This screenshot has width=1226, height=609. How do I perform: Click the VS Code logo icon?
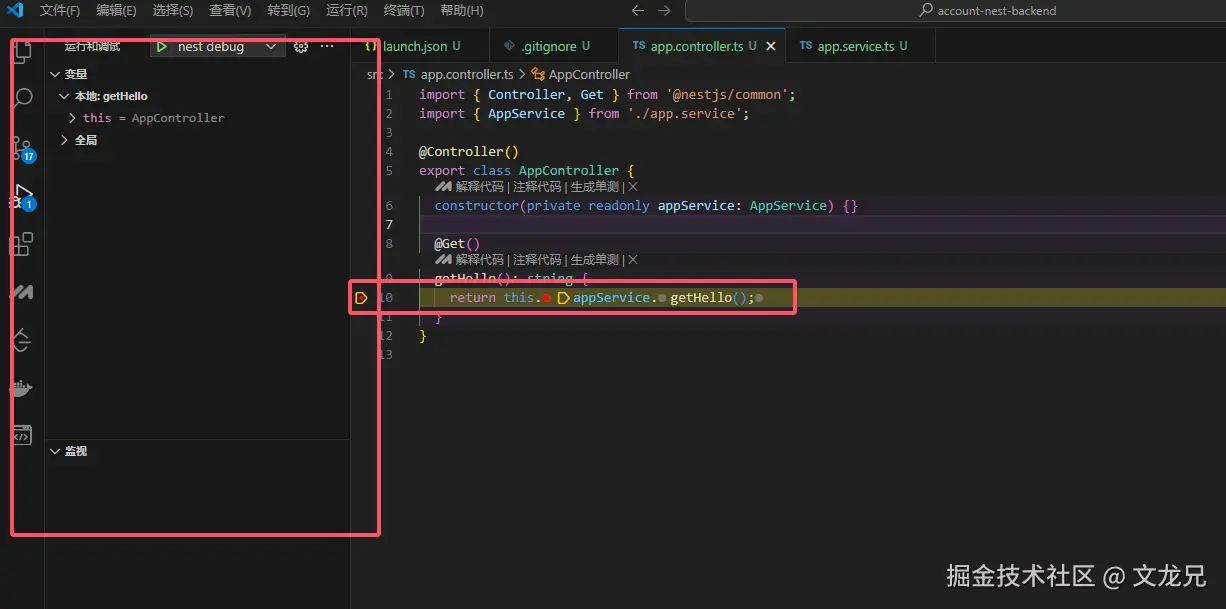coord(15,10)
